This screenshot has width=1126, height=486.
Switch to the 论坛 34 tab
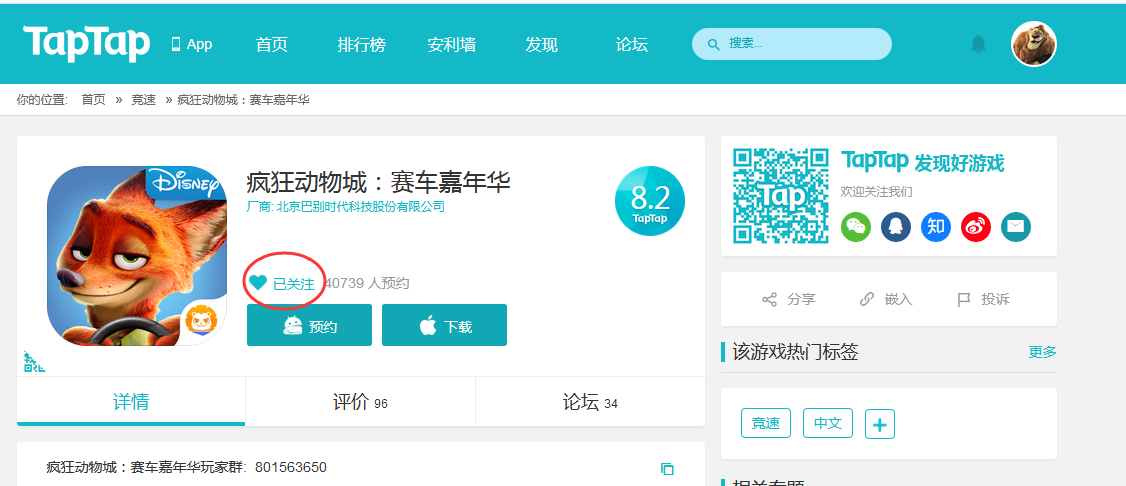590,402
